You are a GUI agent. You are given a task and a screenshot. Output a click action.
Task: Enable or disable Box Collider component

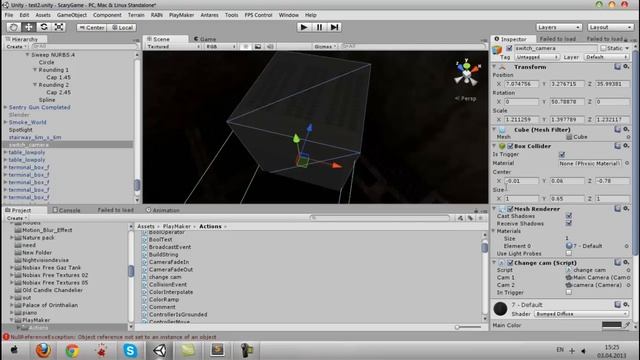pos(510,146)
